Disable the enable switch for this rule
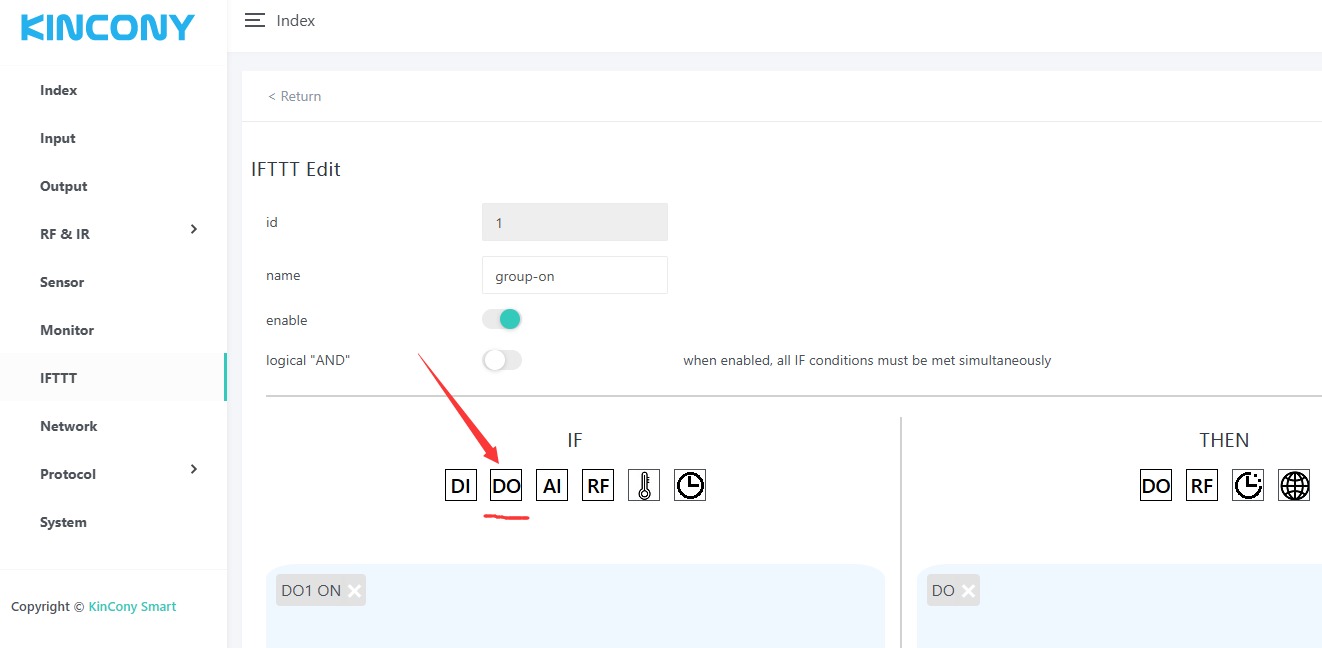 tap(502, 319)
